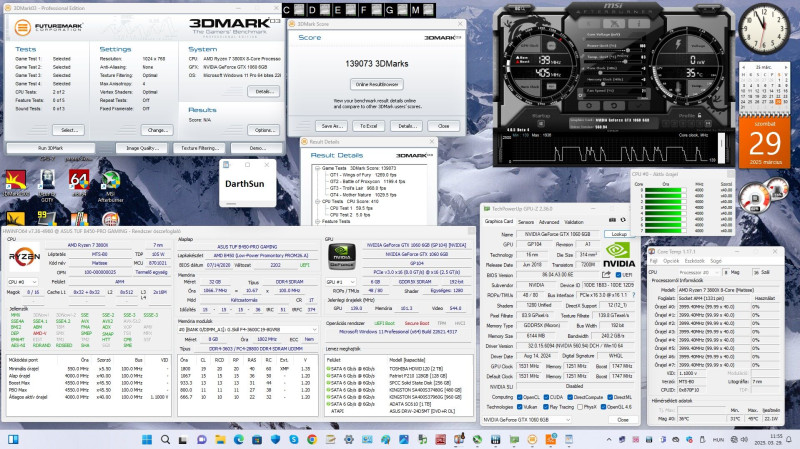Open GPU selection dropdown in GPU-Z
800x449 pixels.
coord(527,420)
